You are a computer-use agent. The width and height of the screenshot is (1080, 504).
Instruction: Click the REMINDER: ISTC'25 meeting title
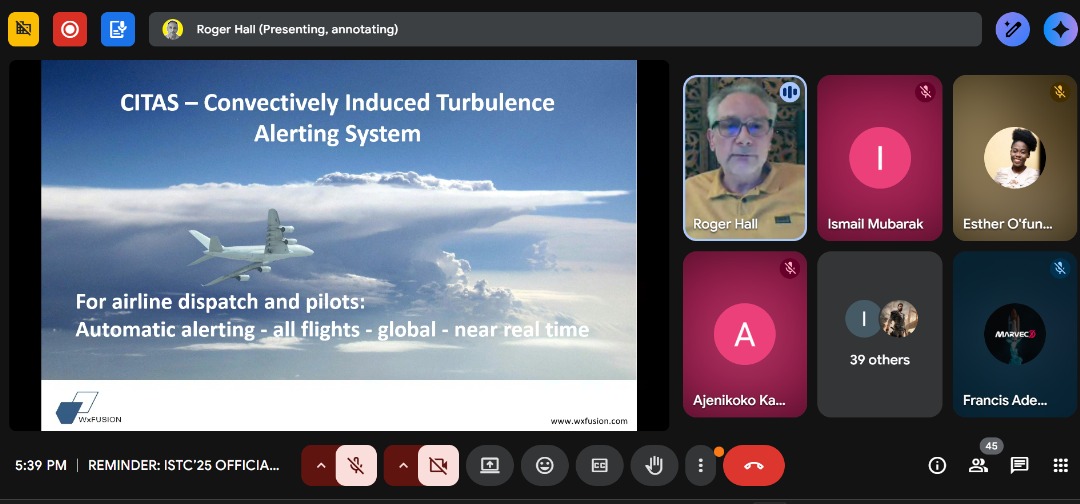tap(184, 465)
